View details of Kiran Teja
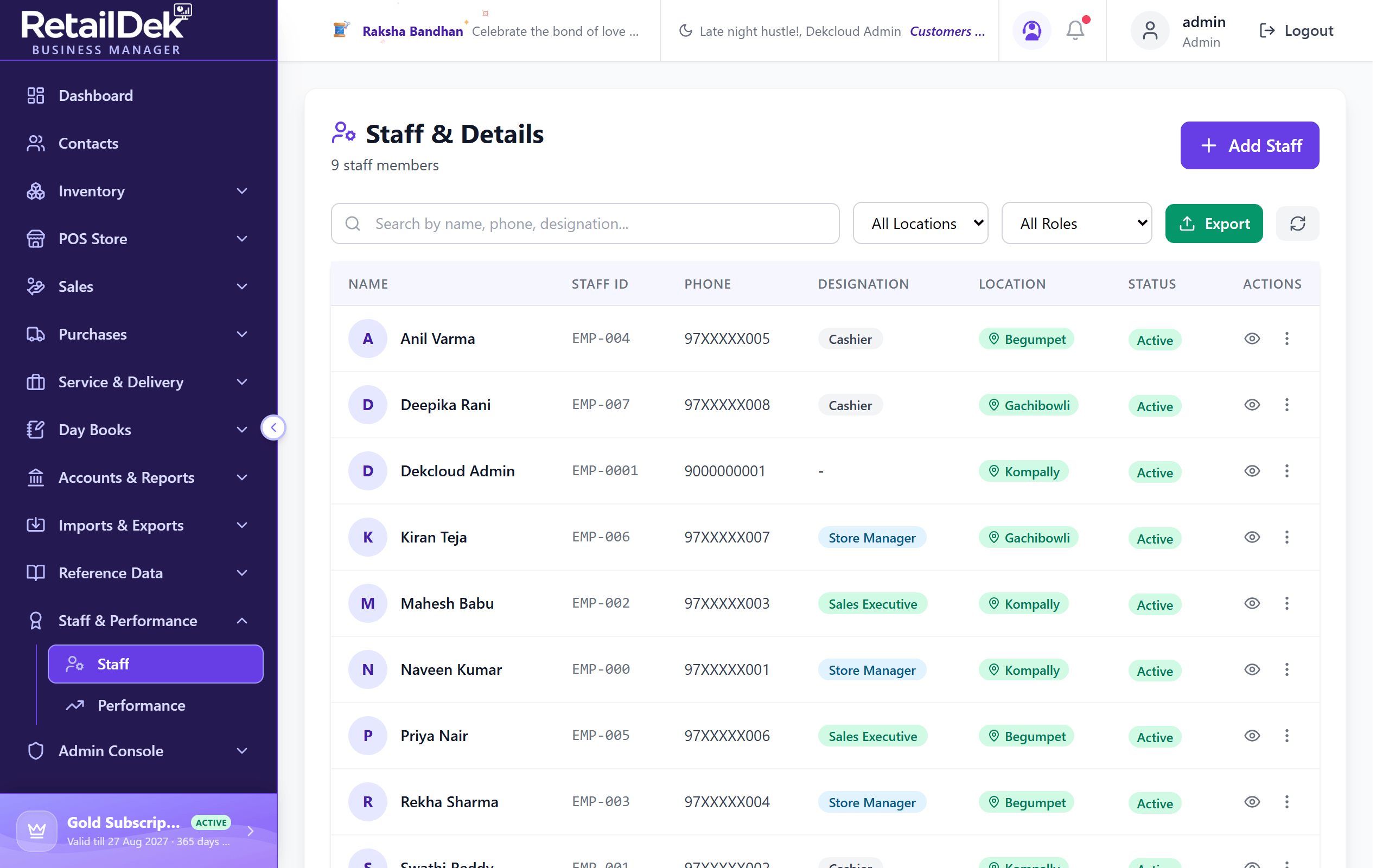 pyautogui.click(x=1252, y=537)
